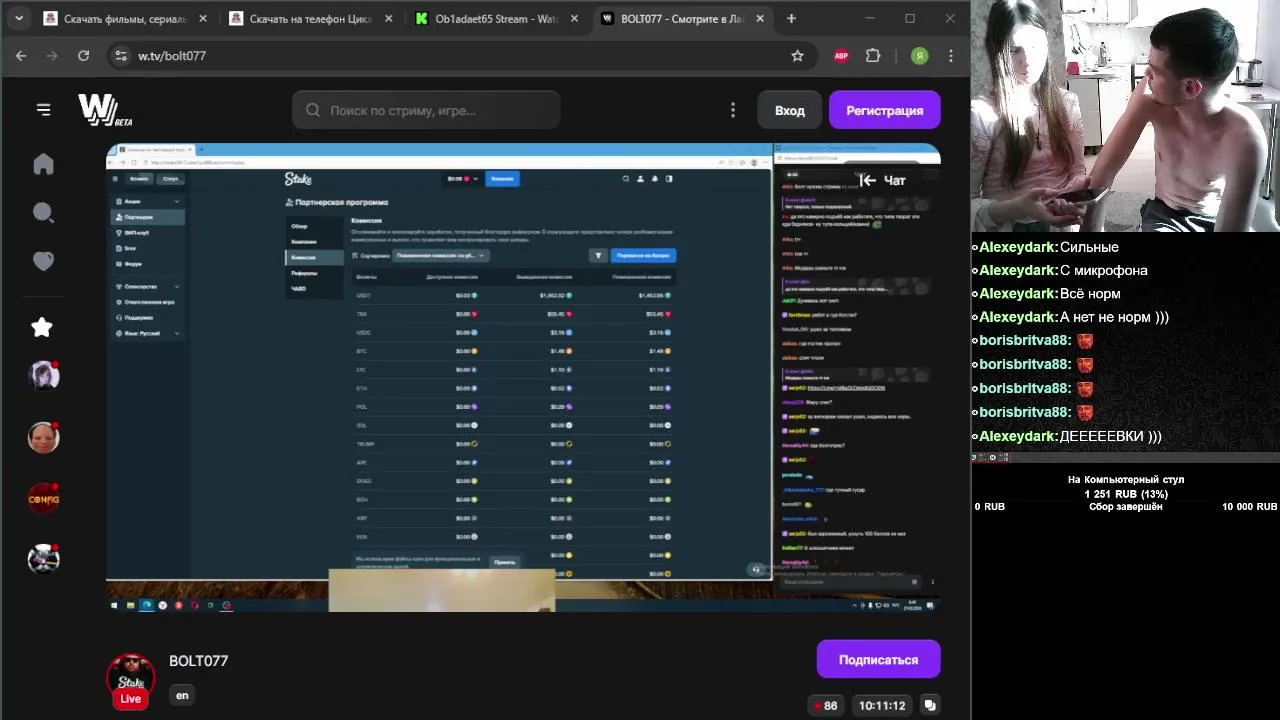1280x720 pixels.
Task: Switch to the Скачать на телефон tab
Action: [309, 18]
